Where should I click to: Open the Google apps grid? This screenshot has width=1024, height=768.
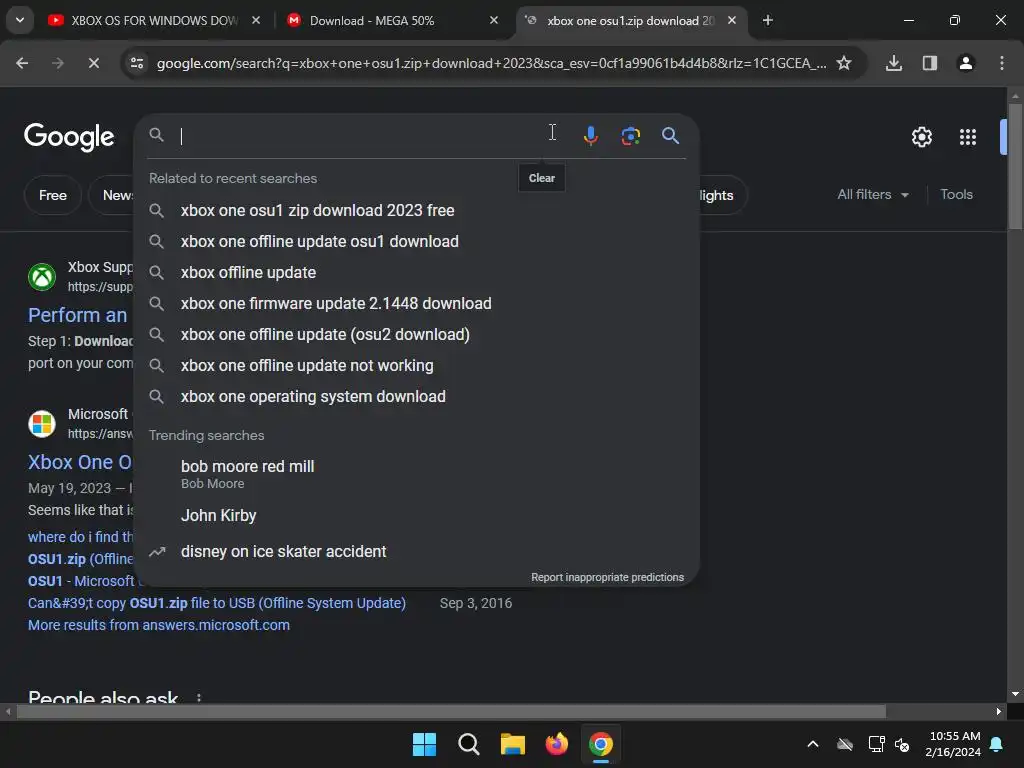click(x=968, y=137)
